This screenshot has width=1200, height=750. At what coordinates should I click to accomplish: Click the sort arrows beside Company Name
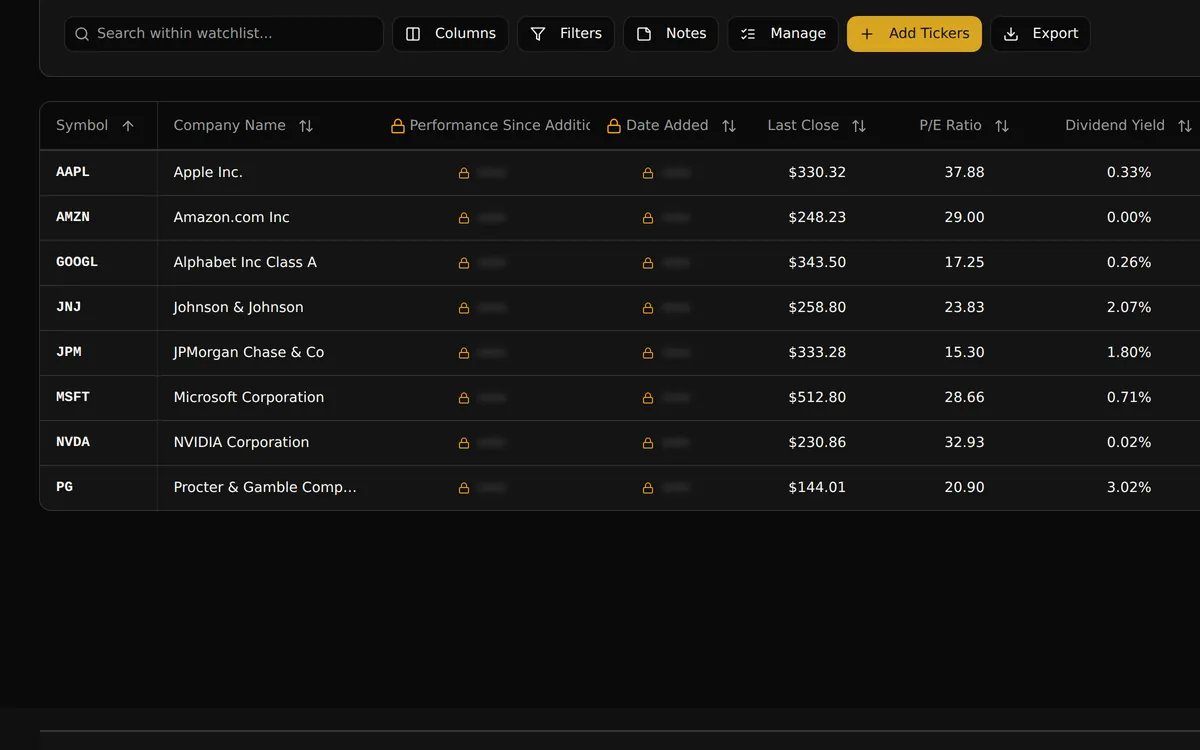click(306, 126)
